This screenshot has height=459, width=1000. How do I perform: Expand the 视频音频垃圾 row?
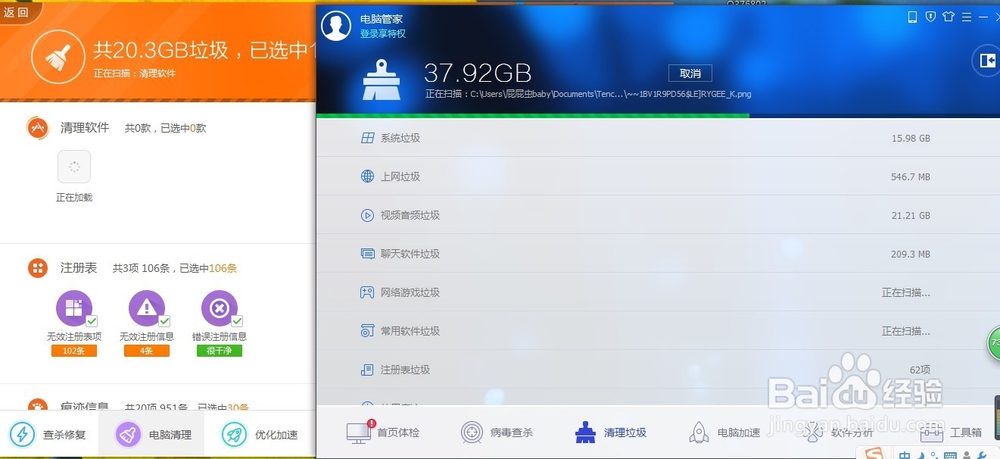tap(658, 215)
